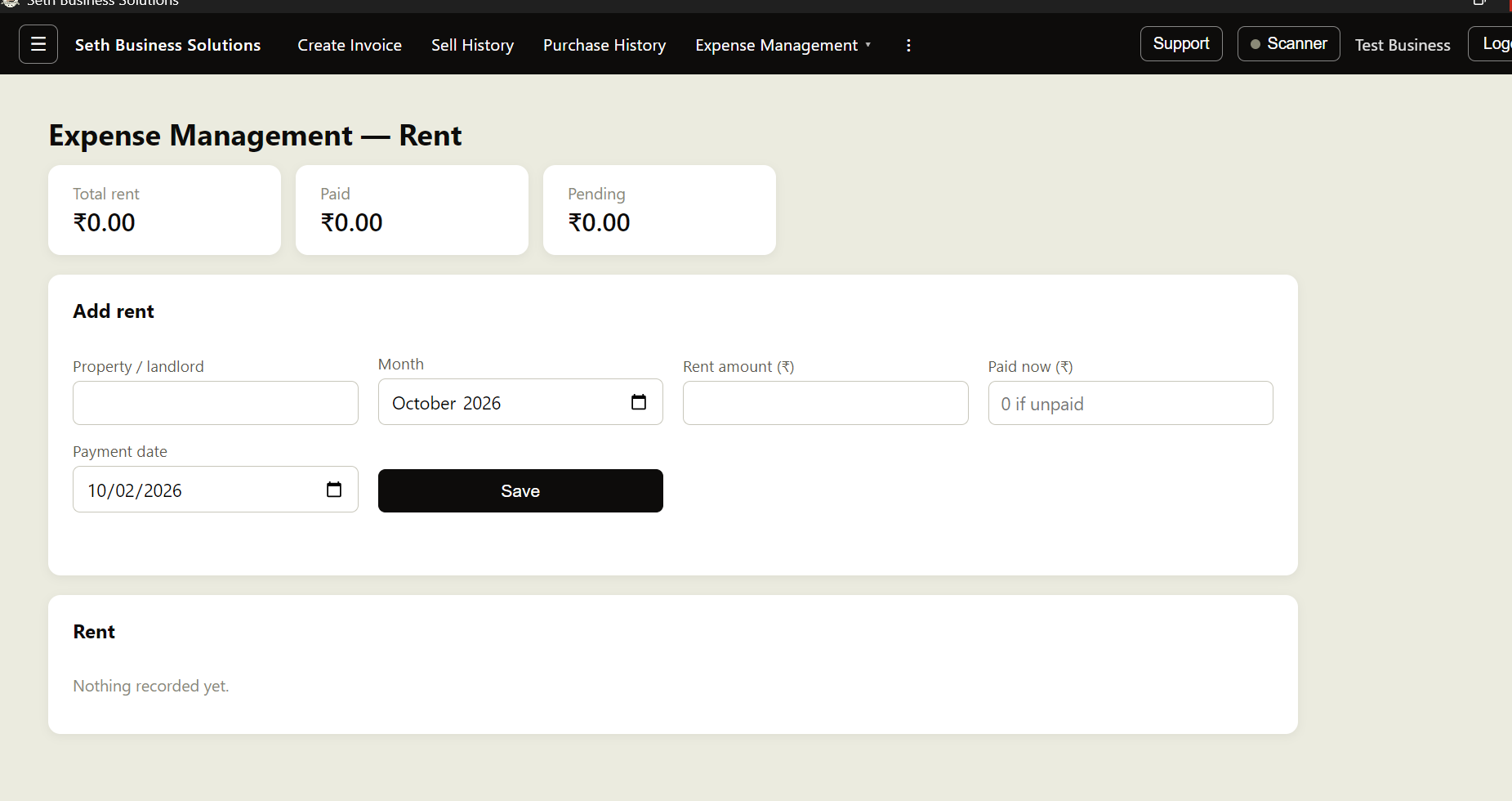The image size is (1512, 801).
Task: Focus the Paid now field
Action: click(1131, 403)
